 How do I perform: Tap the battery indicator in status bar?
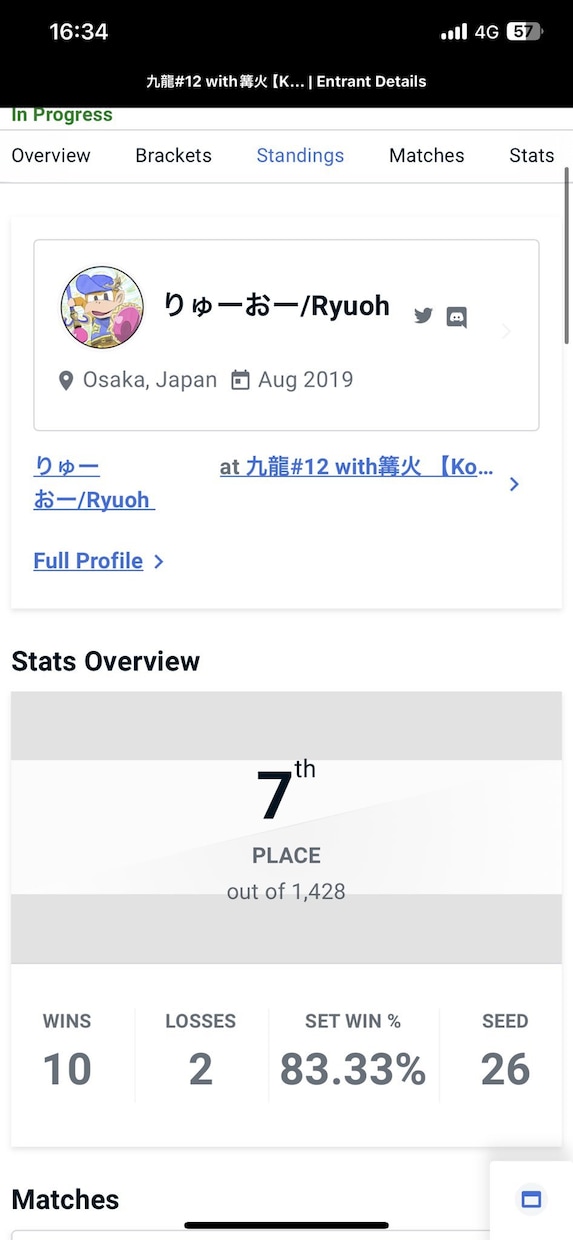524,32
